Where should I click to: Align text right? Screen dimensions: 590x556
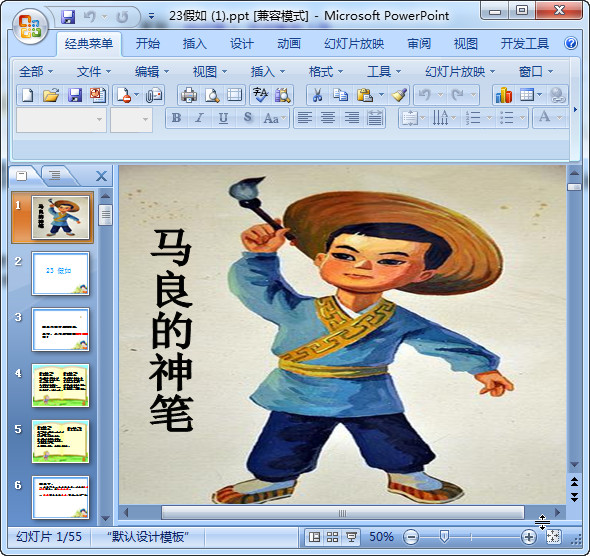tap(351, 118)
